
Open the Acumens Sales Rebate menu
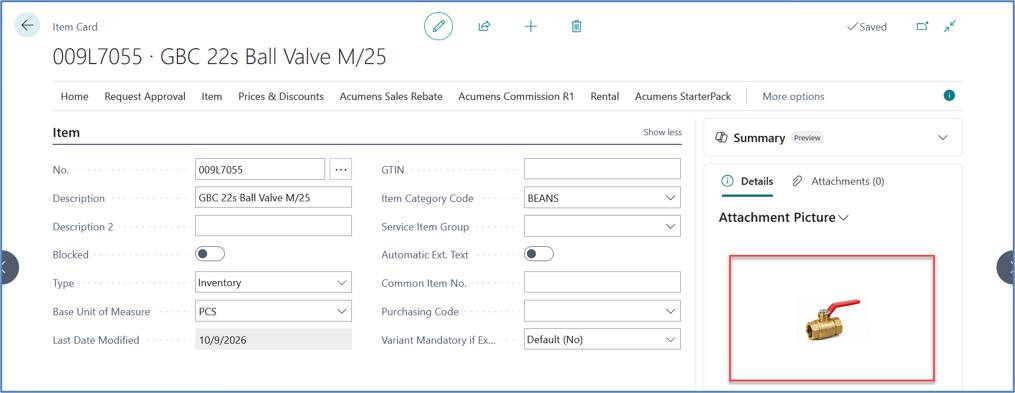[x=391, y=96]
